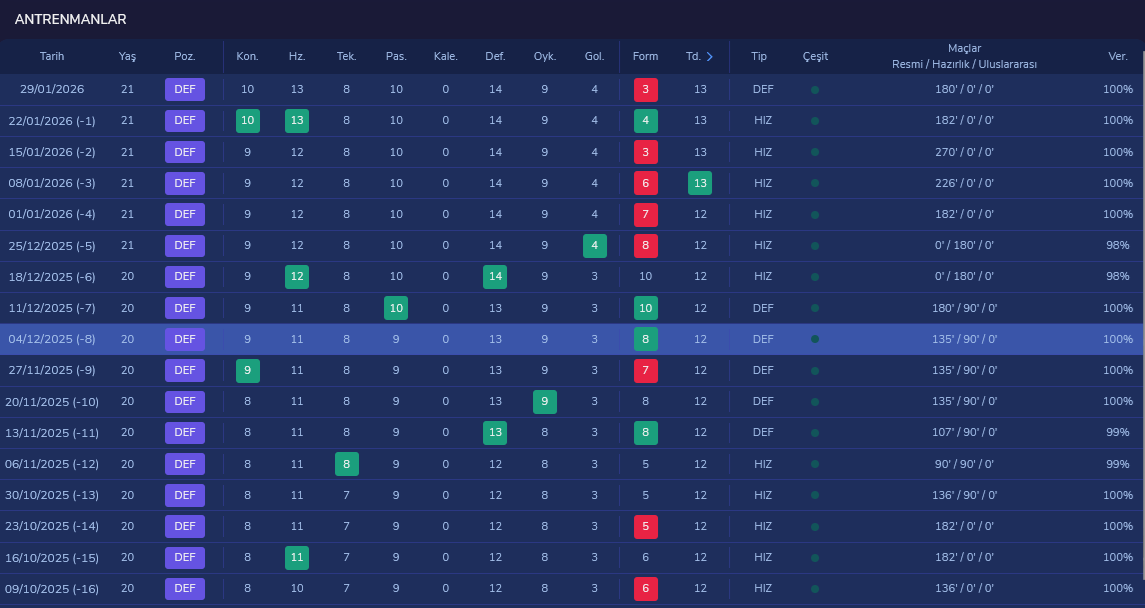Screen dimensions: 1145x608
Task: Click the green Form 10 badge in 11/12/2025 row
Action: [646, 308]
